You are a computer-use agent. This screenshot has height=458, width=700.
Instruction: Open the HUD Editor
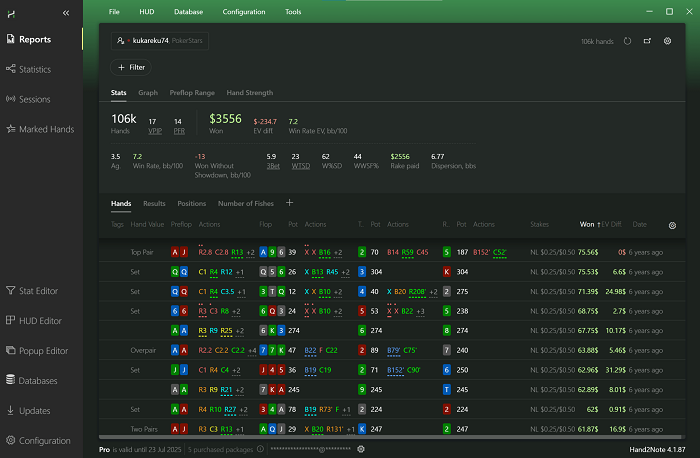coord(40,321)
